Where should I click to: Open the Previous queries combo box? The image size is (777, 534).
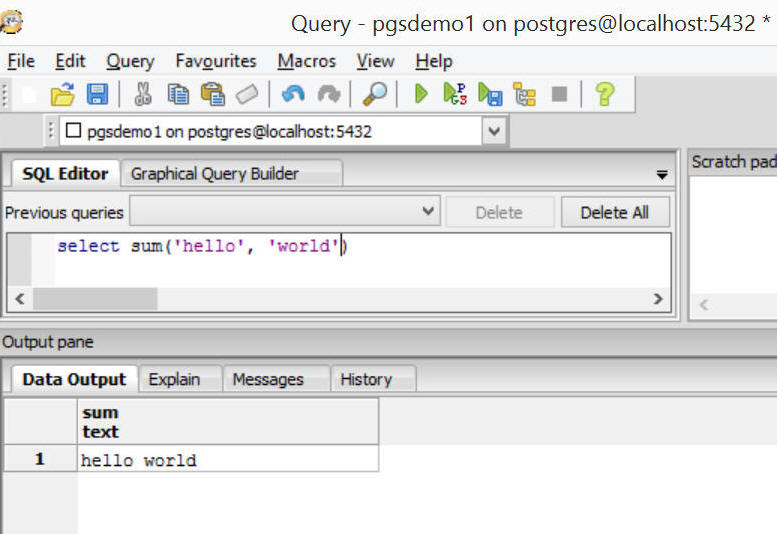tap(284, 211)
